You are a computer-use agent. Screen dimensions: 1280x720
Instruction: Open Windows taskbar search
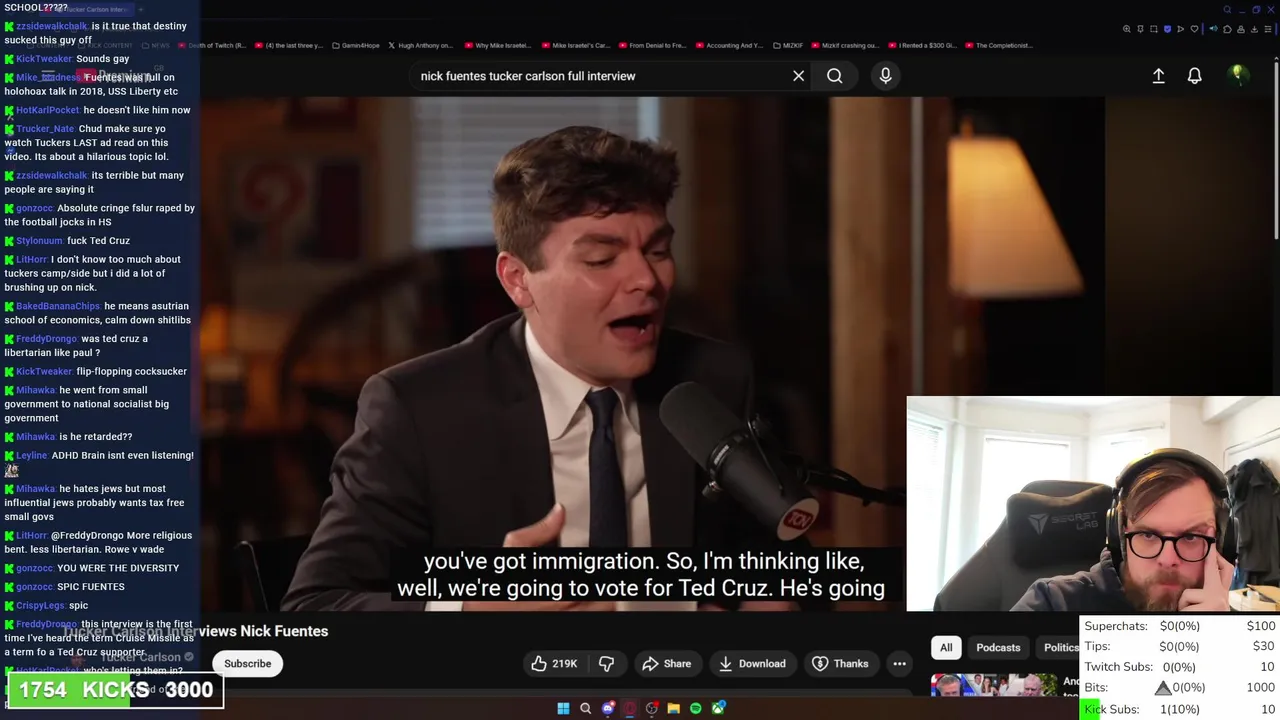coord(585,708)
